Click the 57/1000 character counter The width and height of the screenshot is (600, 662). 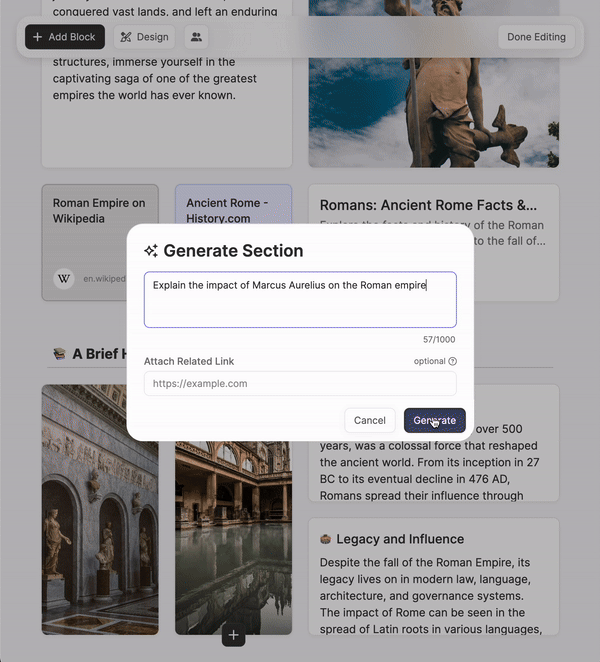439,339
